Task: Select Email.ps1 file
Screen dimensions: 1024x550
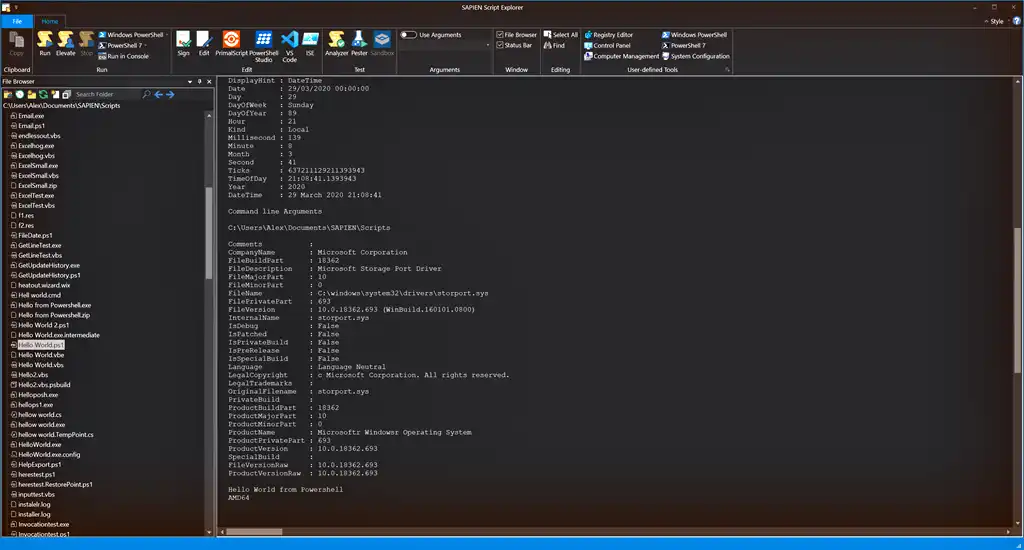Action: 31,126
